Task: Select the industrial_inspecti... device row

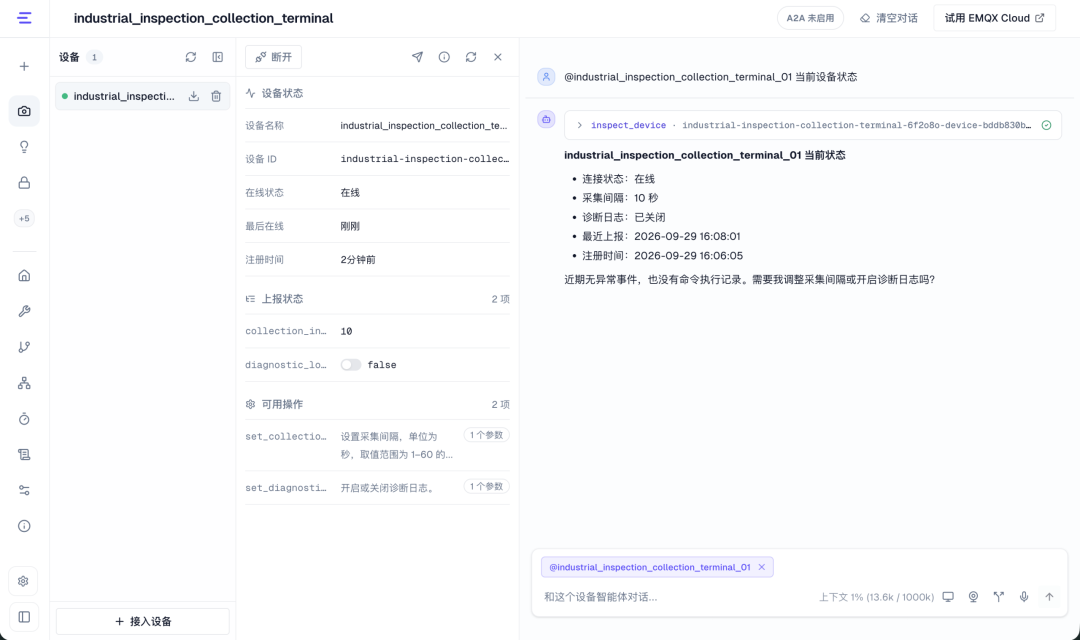Action: 143,96
